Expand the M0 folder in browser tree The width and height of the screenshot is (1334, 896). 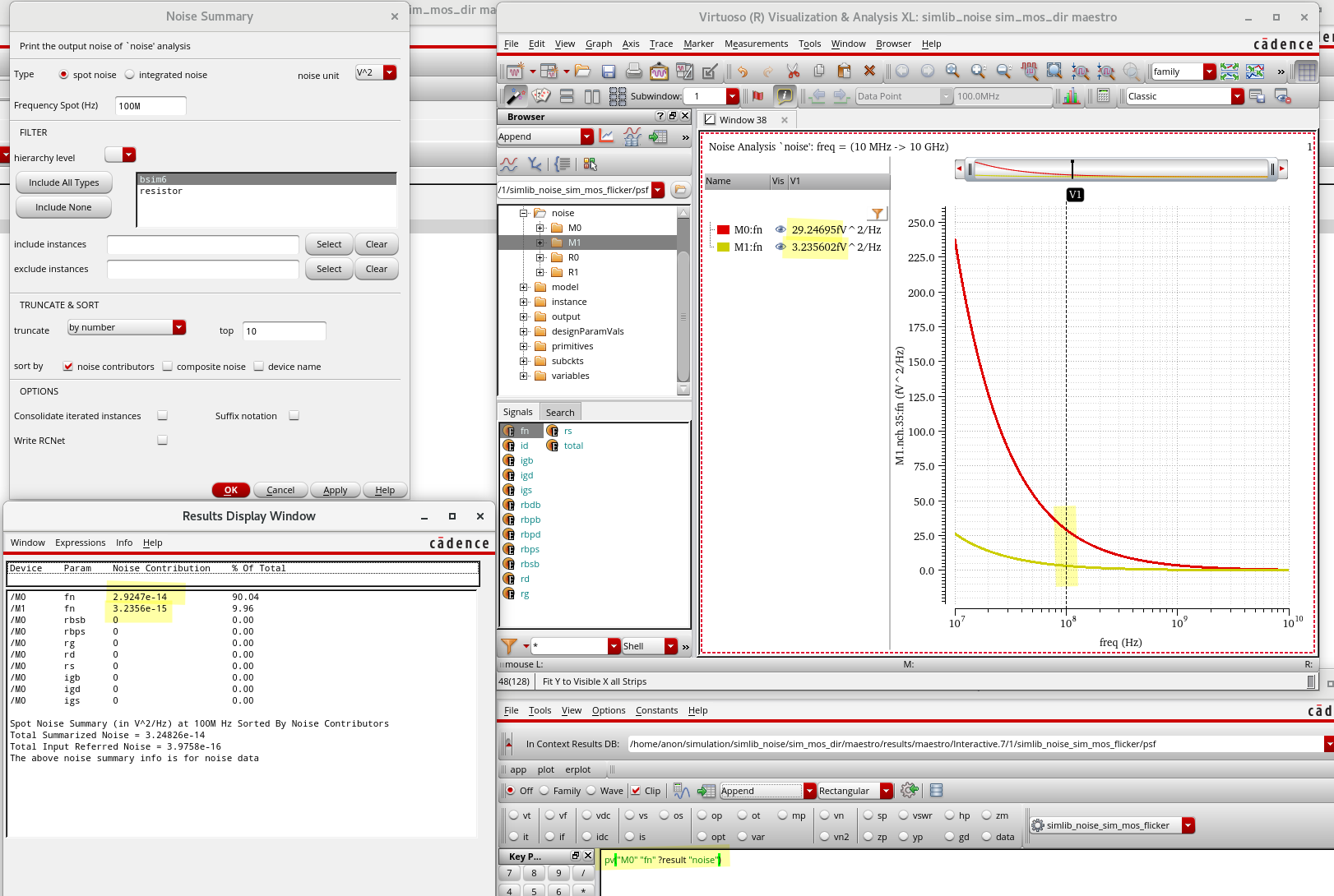coord(540,228)
